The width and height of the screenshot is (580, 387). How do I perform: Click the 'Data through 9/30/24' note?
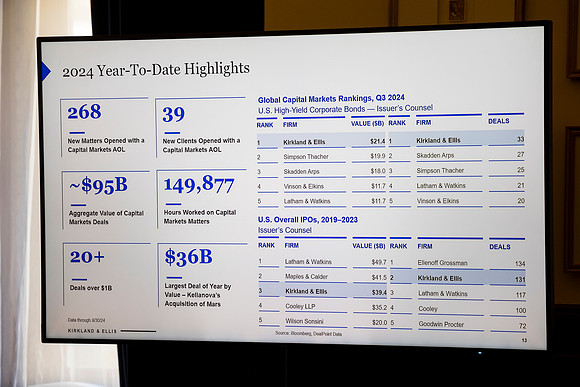(86, 320)
